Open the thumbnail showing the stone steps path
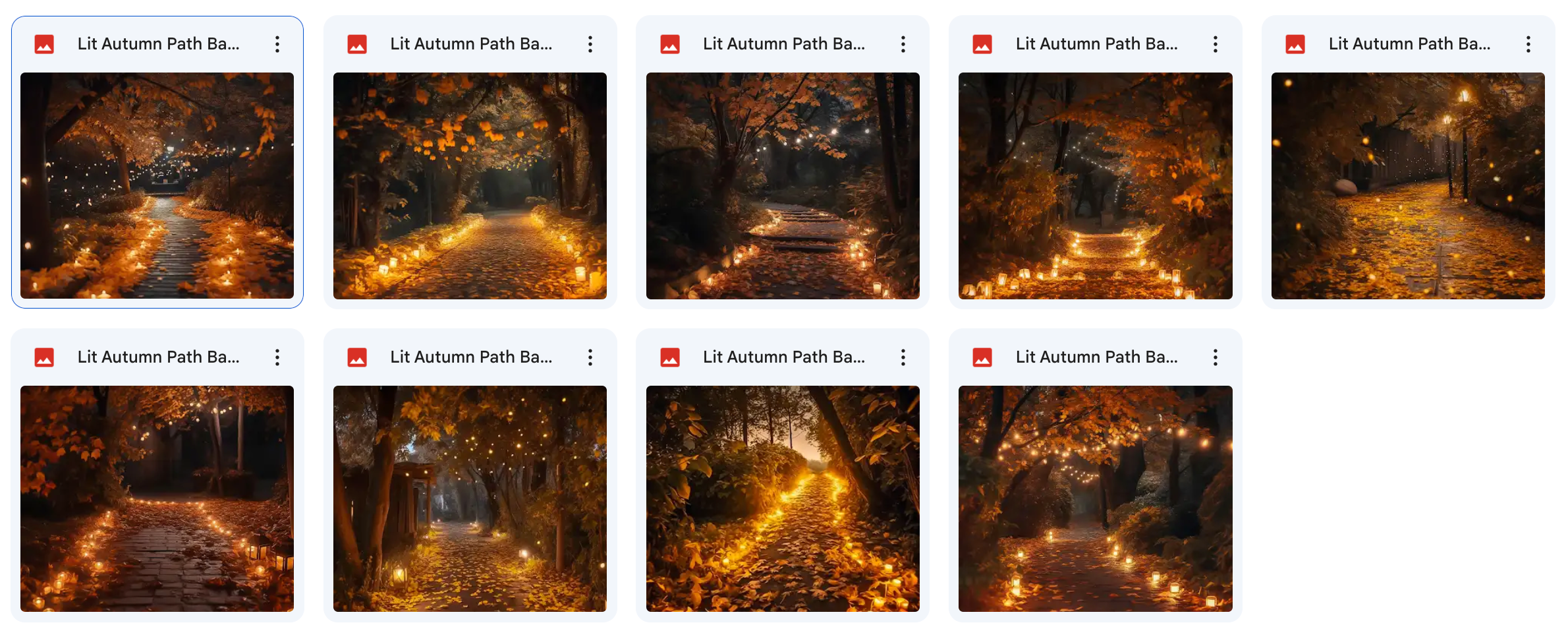The height and width of the screenshot is (629, 1568). point(783,186)
